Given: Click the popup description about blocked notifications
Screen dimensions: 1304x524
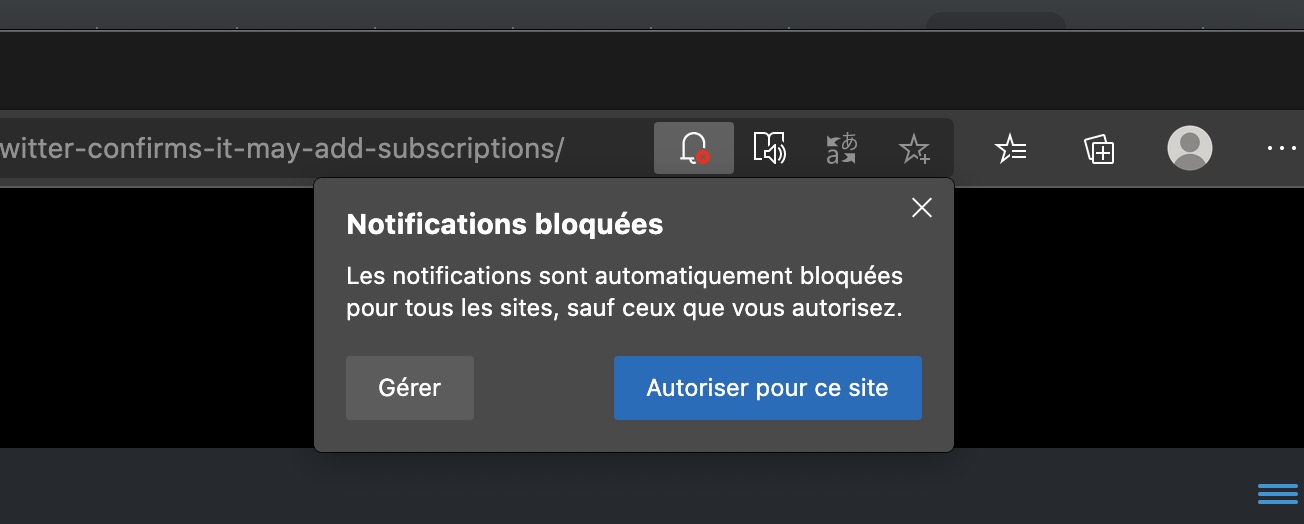Looking at the screenshot, I should point(624,291).
